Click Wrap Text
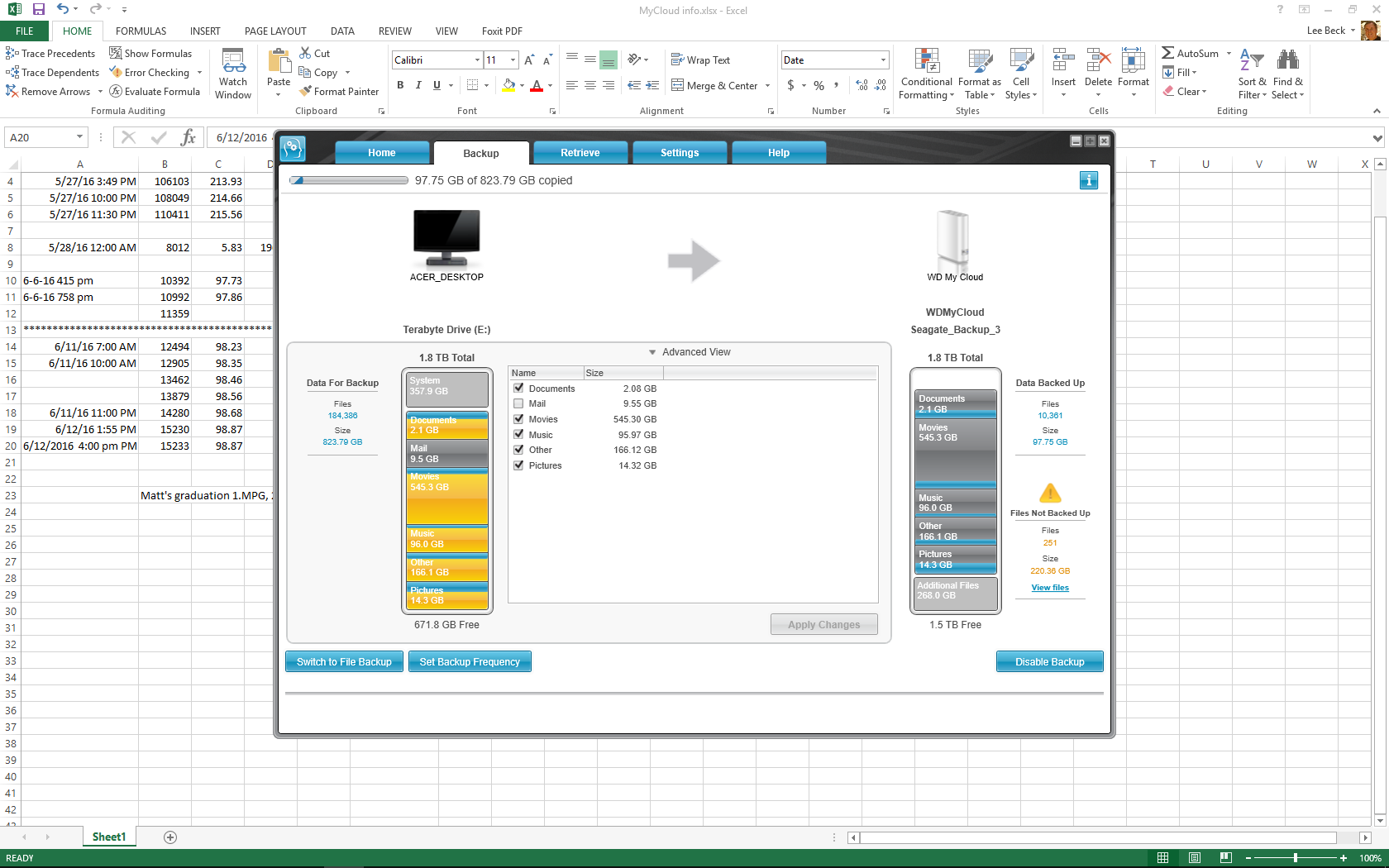This screenshot has height=868, width=1389. click(700, 60)
